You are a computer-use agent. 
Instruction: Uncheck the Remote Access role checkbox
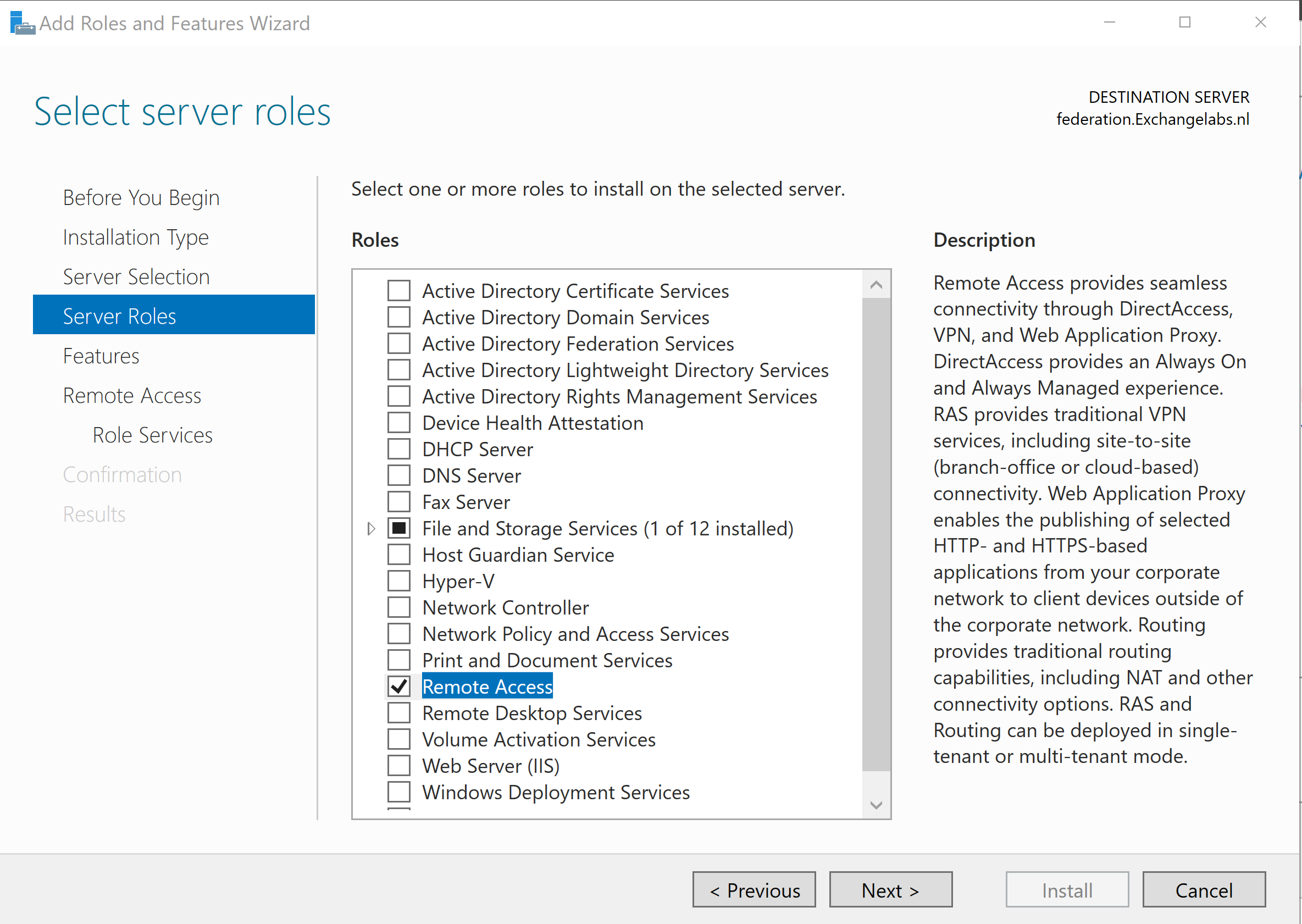[x=398, y=687]
